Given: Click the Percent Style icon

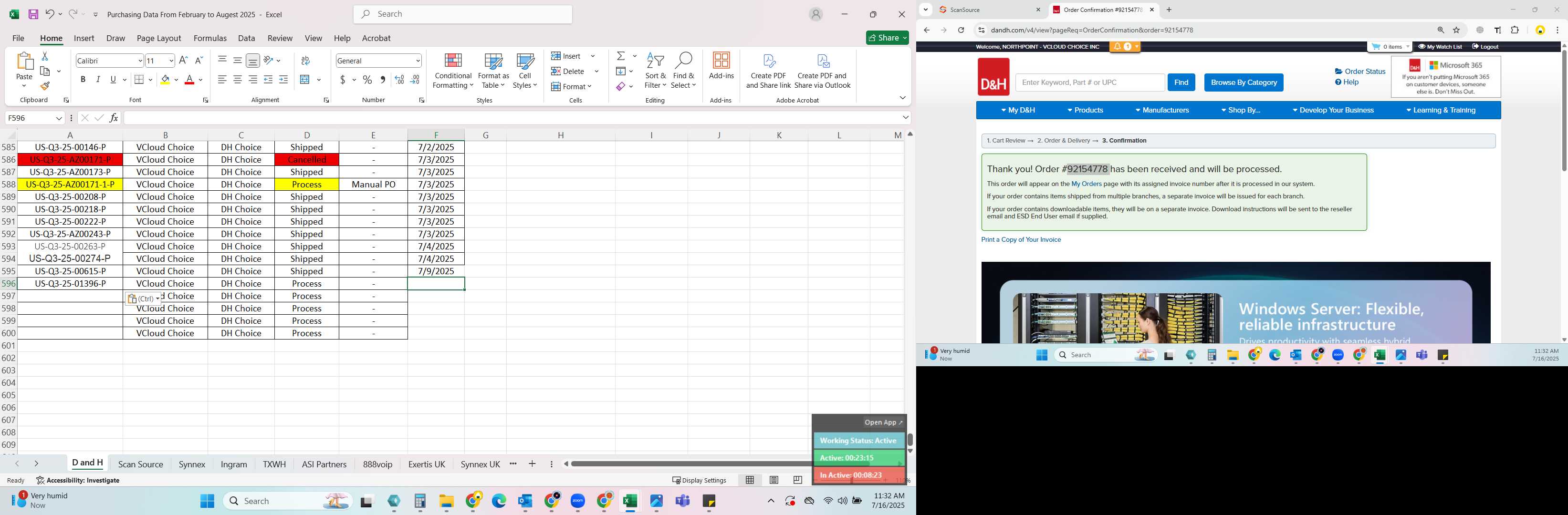Looking at the screenshot, I should (x=367, y=80).
